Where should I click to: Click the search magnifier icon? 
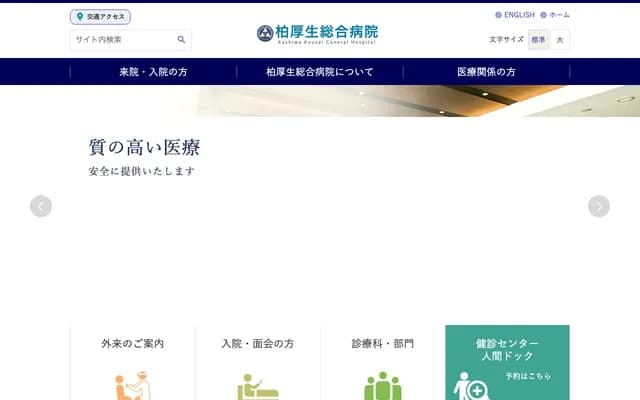(x=181, y=40)
